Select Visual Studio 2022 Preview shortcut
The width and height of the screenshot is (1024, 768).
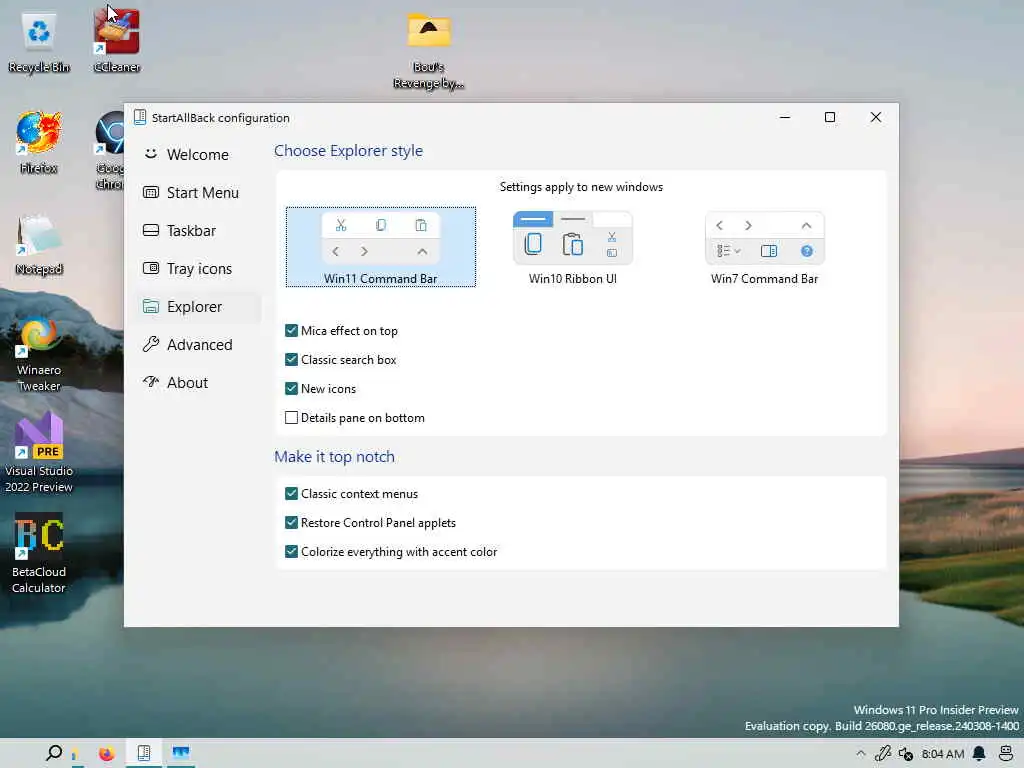coord(39,452)
